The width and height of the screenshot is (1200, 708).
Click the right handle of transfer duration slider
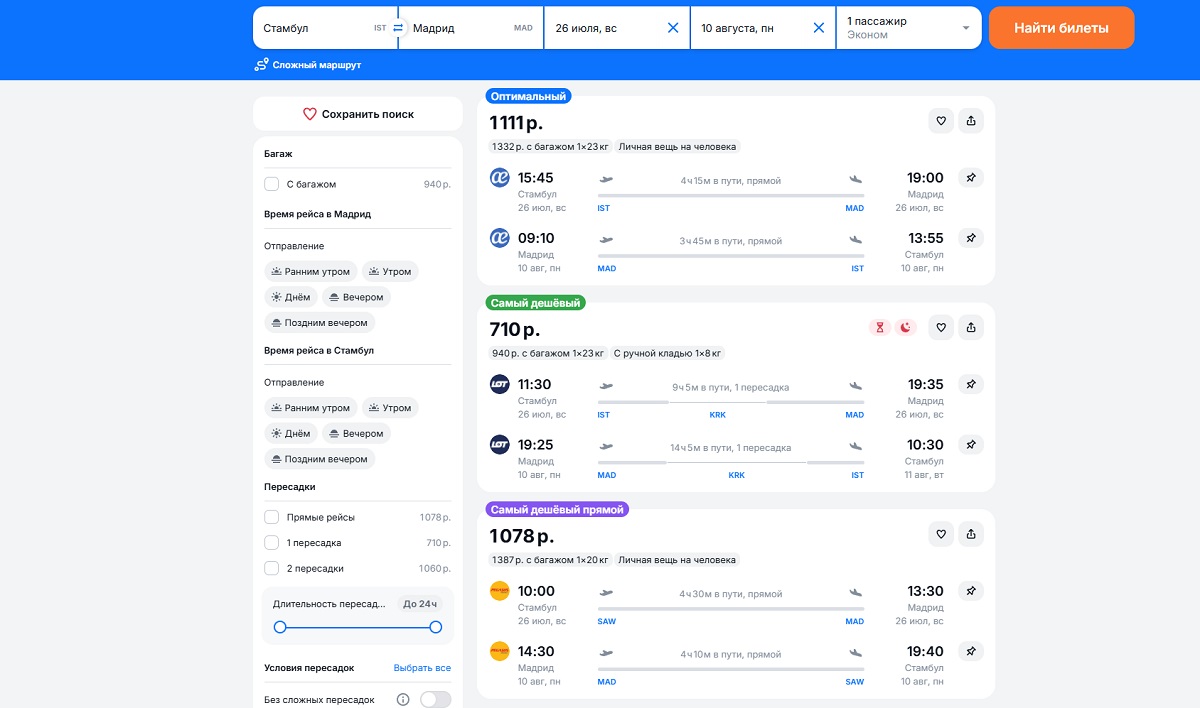(436, 627)
